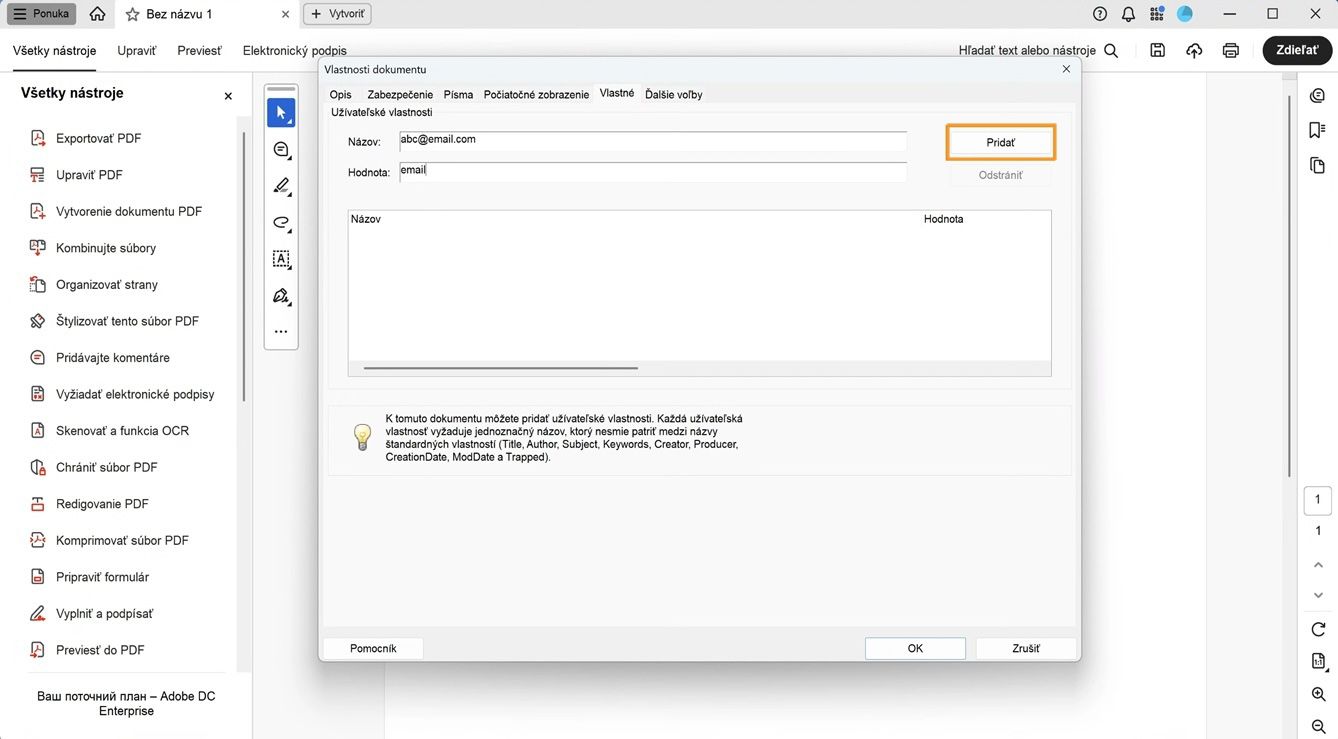The height and width of the screenshot is (739, 1338).
Task: Go to the Home icon
Action: tap(97, 14)
